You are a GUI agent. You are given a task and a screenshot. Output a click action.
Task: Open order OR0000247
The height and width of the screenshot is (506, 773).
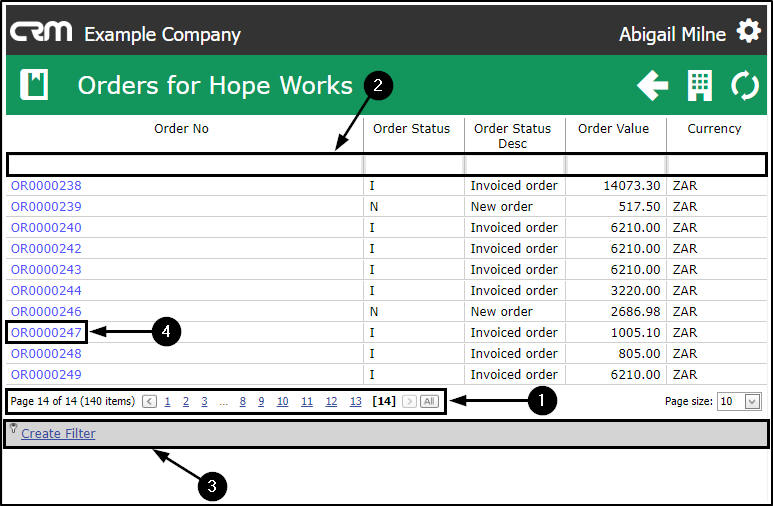coord(46,332)
